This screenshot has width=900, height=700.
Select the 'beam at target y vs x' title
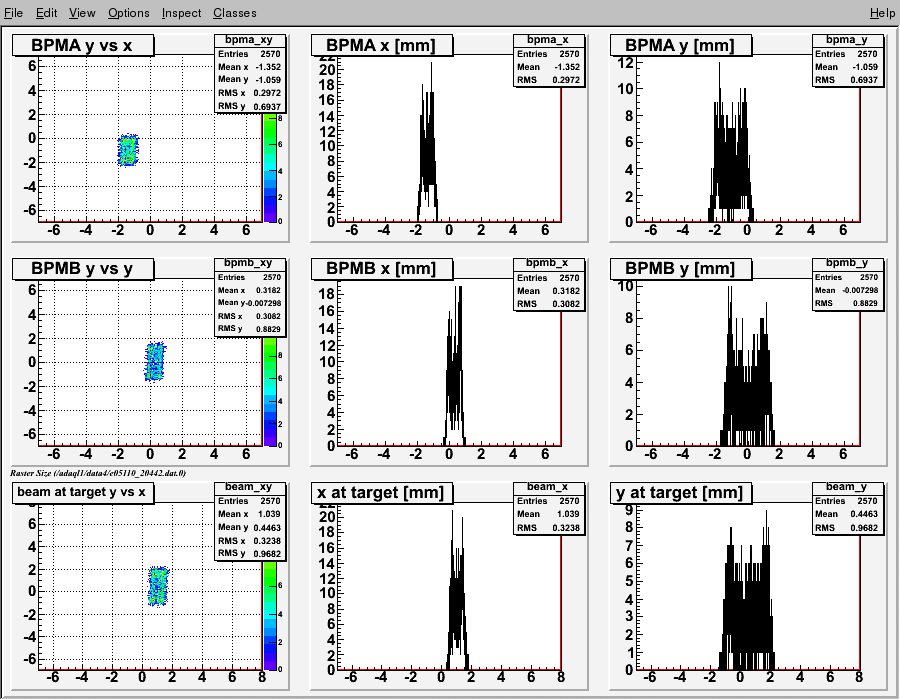83,492
